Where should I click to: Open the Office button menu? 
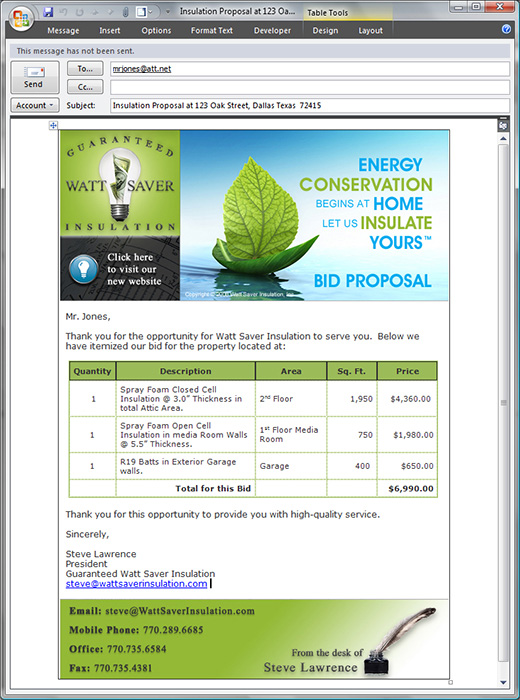click(x=21, y=19)
